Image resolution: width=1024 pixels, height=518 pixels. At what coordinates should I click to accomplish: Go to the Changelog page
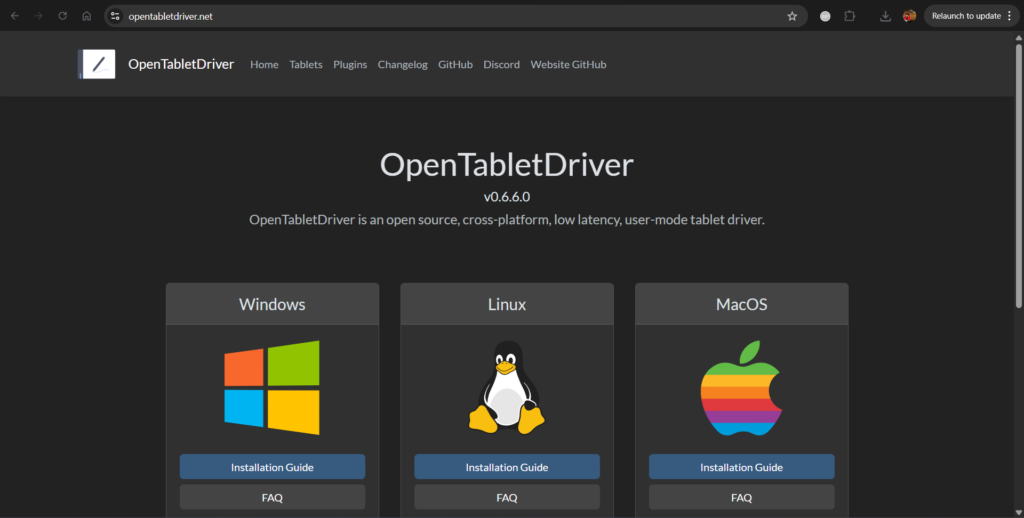point(402,65)
